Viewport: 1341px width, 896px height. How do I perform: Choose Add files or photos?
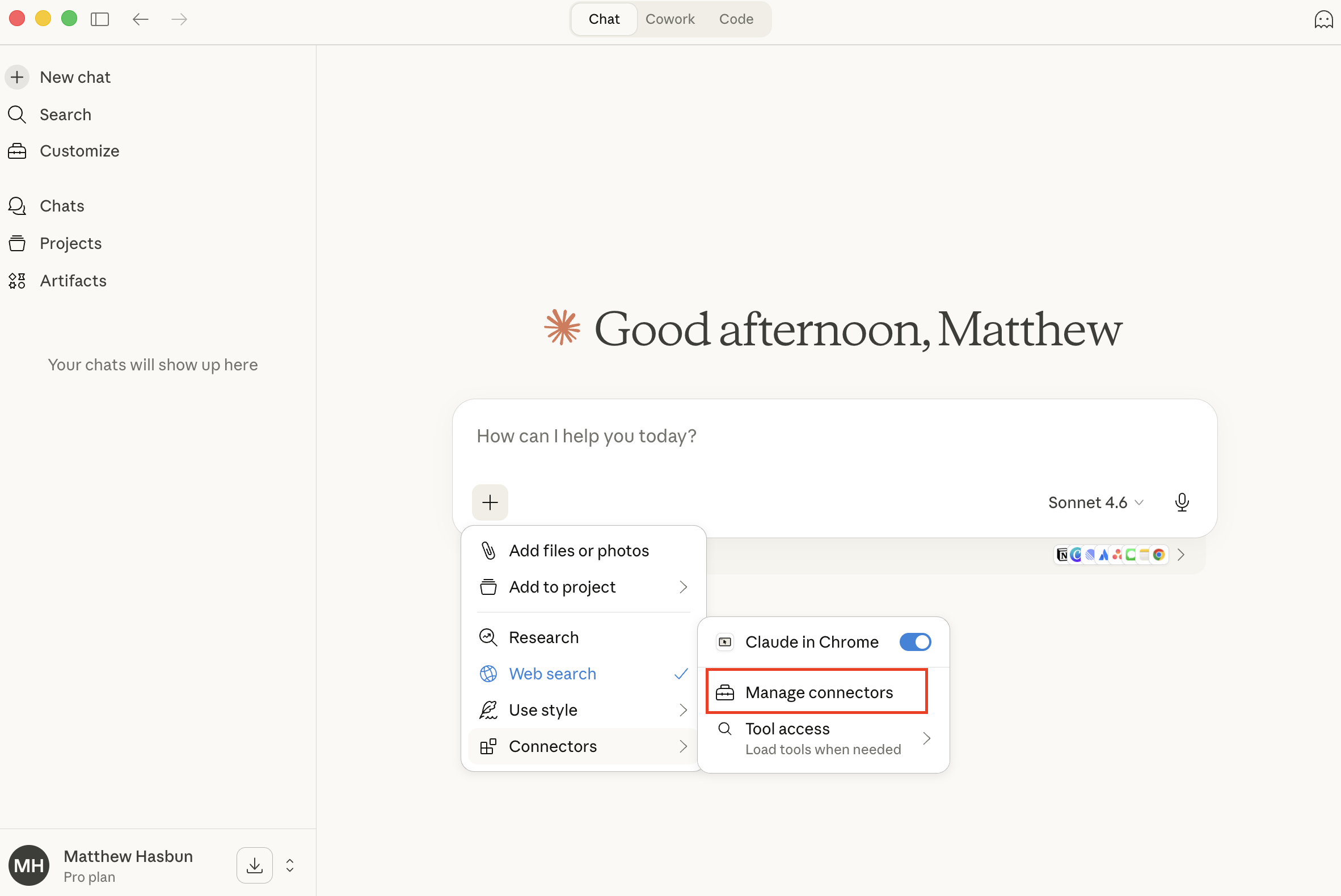click(x=579, y=550)
